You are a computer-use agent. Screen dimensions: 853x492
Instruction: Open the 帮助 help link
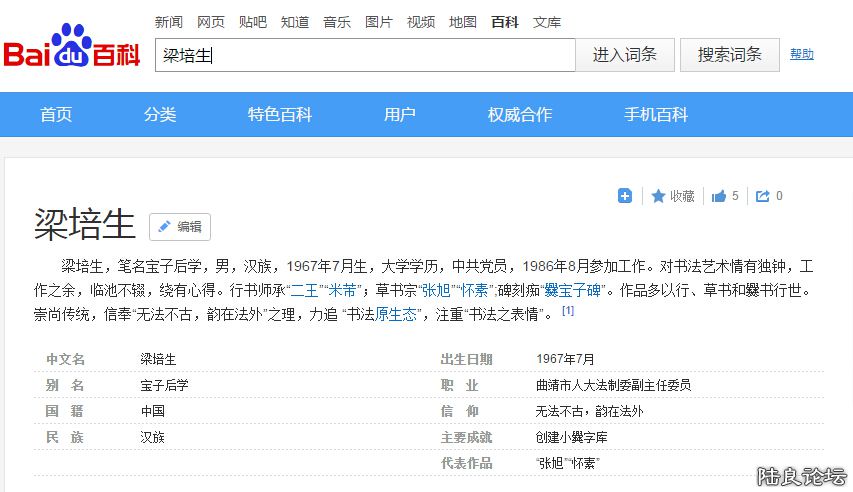pos(802,54)
